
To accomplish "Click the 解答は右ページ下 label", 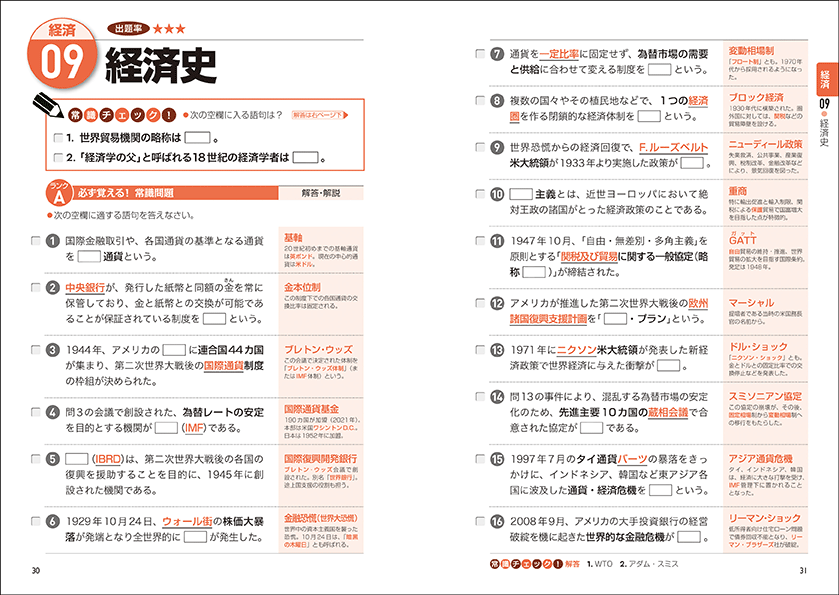I will [318, 115].
